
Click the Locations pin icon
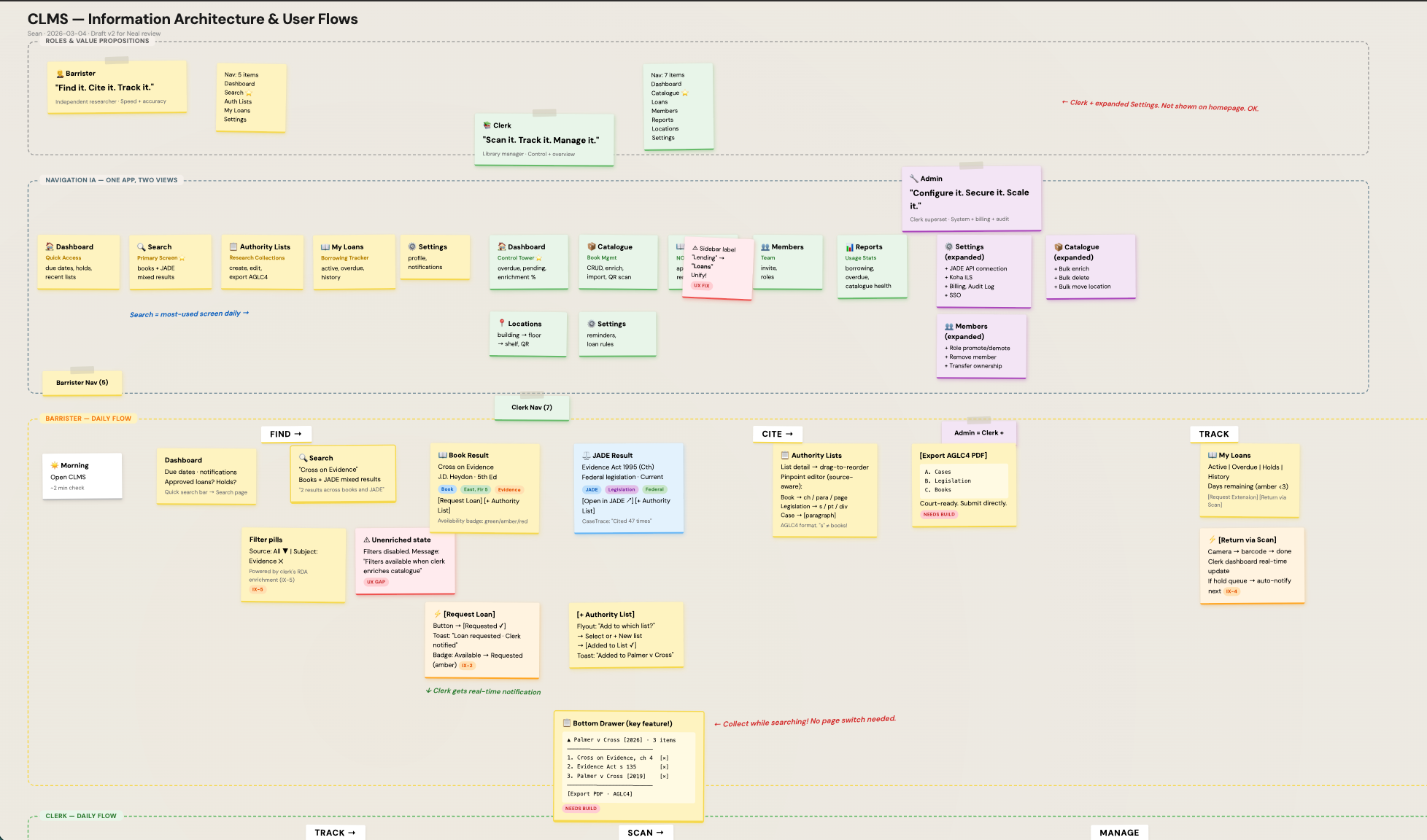(x=502, y=324)
